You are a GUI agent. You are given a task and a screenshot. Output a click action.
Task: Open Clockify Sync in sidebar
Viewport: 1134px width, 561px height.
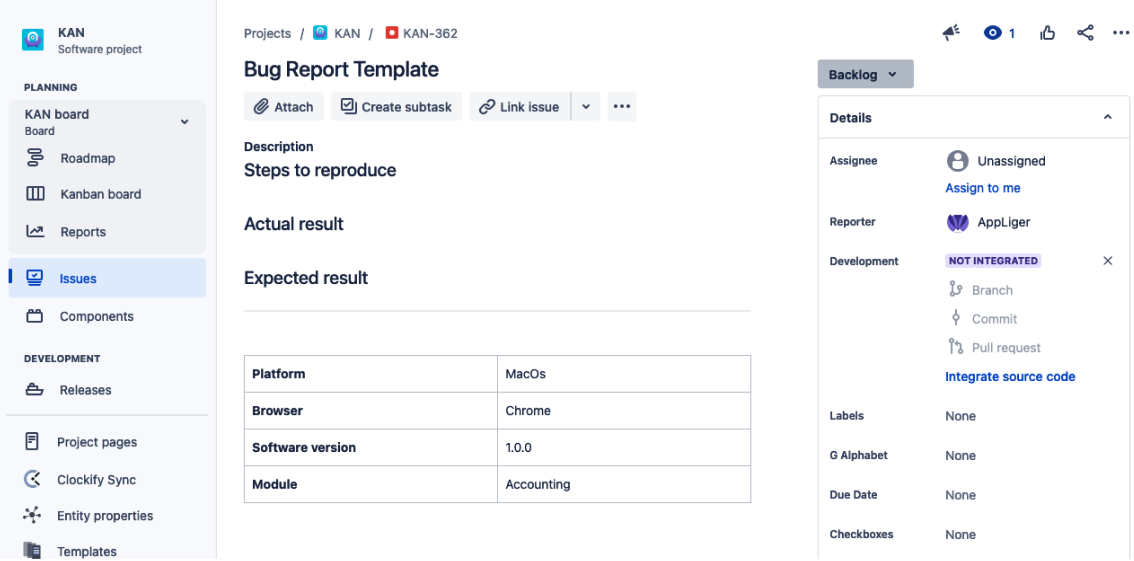pos(96,480)
